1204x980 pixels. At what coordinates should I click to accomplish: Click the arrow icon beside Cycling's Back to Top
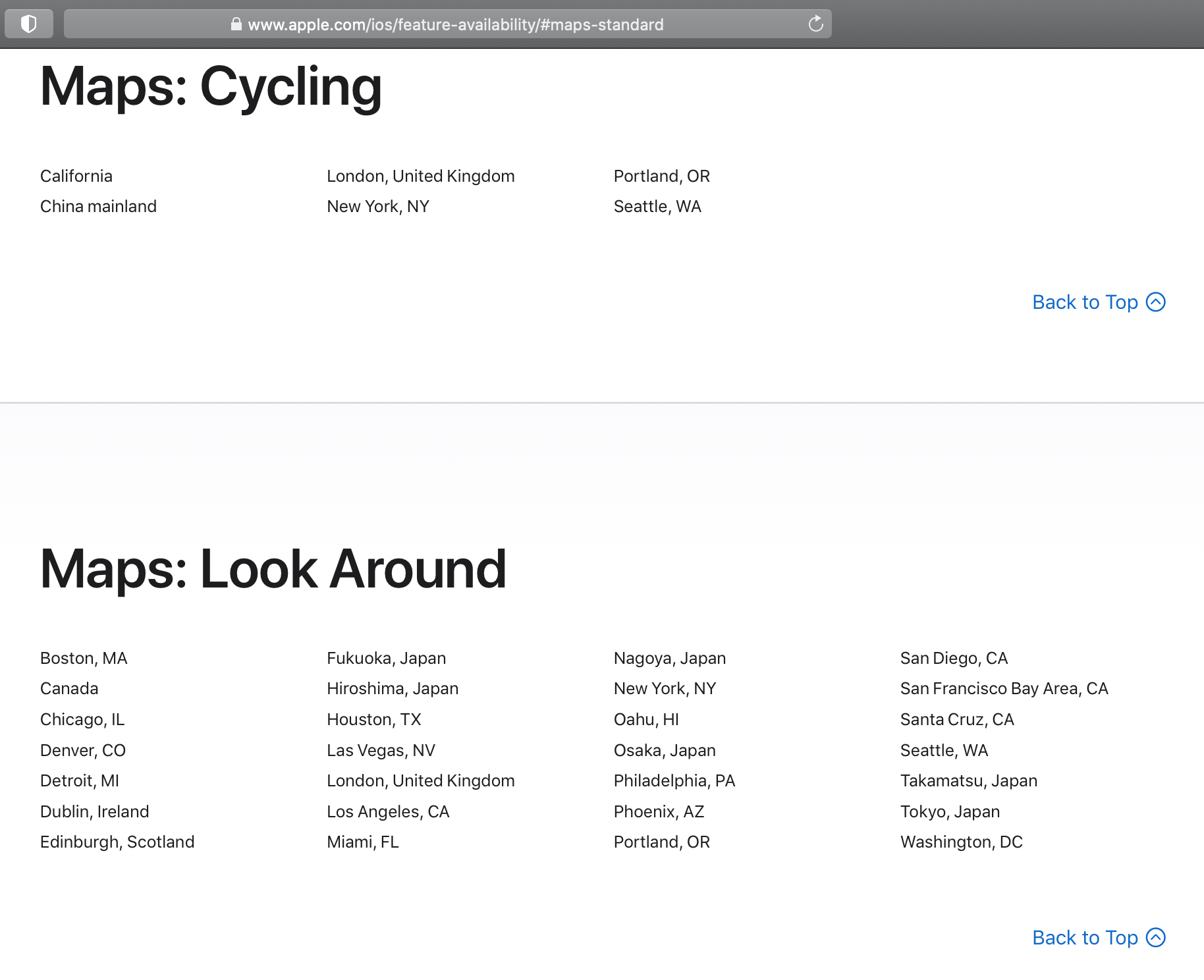[1156, 302]
